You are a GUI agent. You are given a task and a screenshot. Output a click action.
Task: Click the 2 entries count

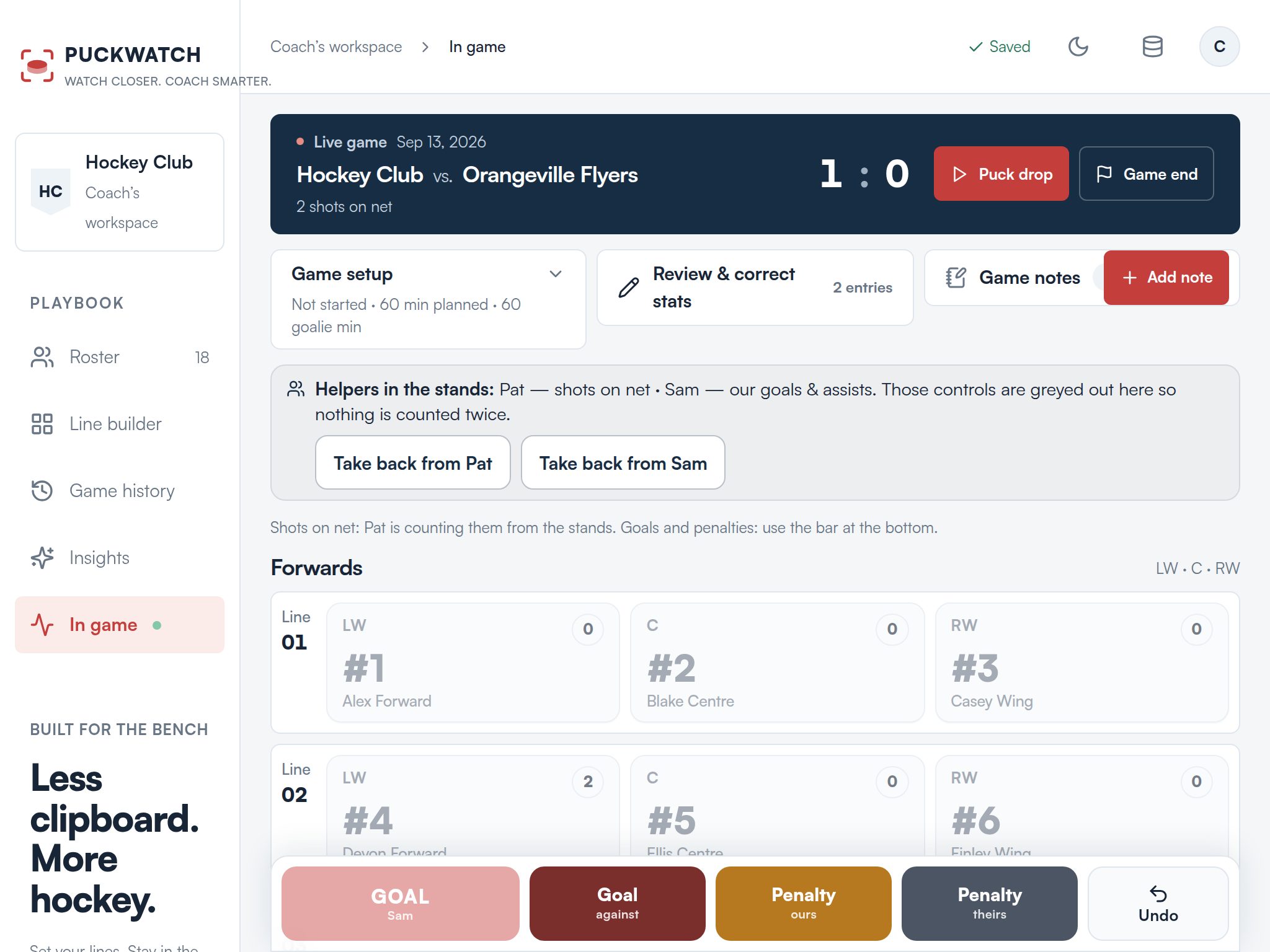[862, 288]
